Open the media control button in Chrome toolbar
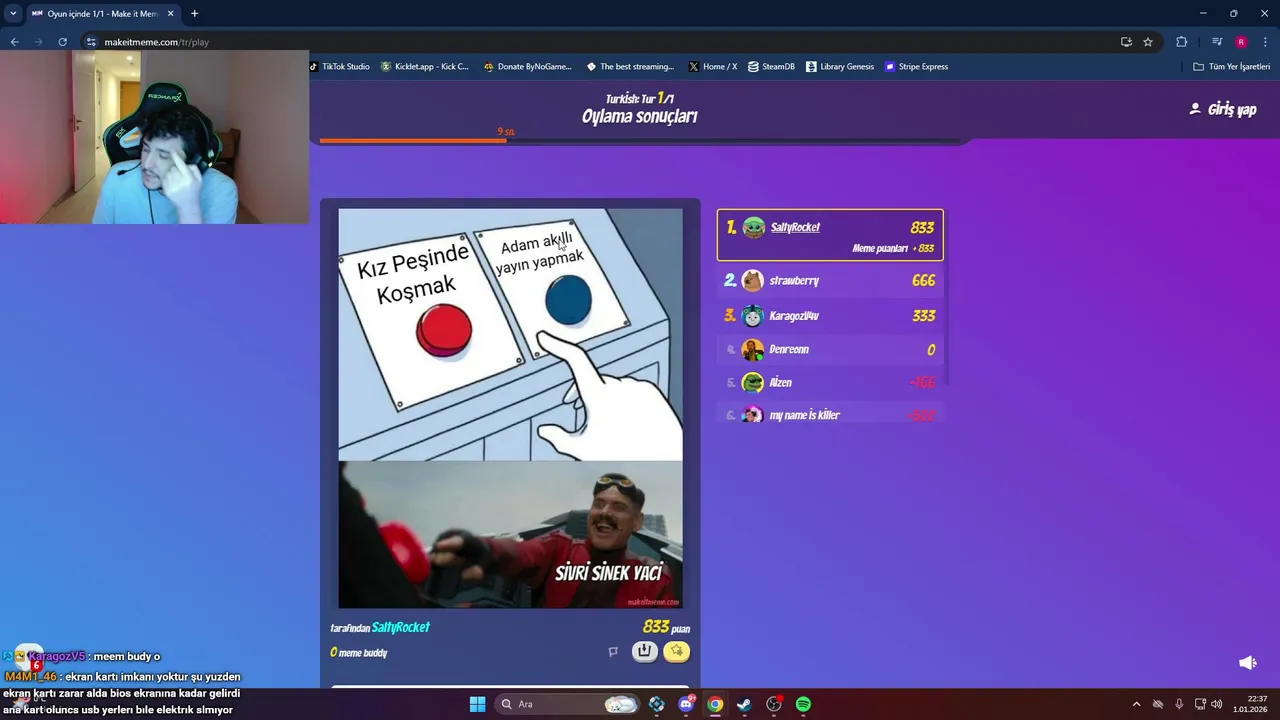Viewport: 1280px width, 720px height. point(1217,42)
